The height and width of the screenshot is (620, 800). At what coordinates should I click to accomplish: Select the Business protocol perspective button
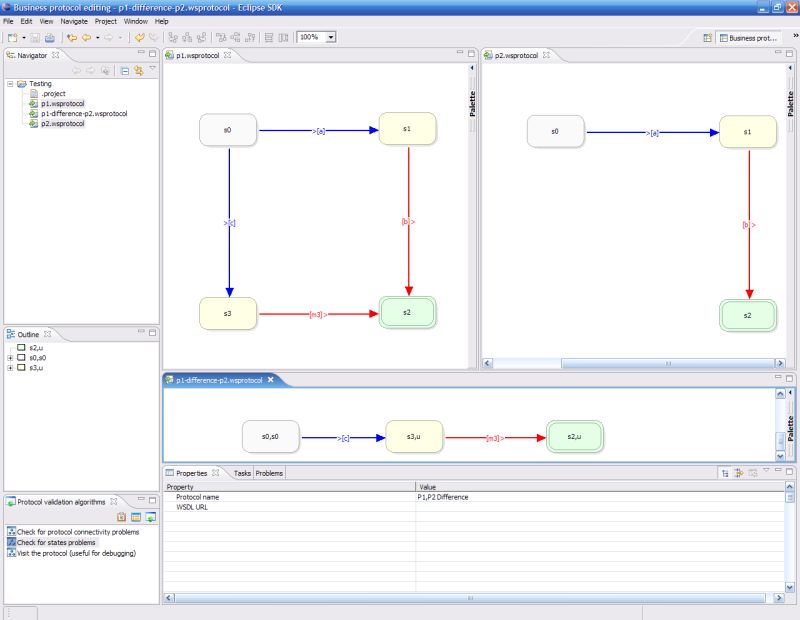click(748, 38)
